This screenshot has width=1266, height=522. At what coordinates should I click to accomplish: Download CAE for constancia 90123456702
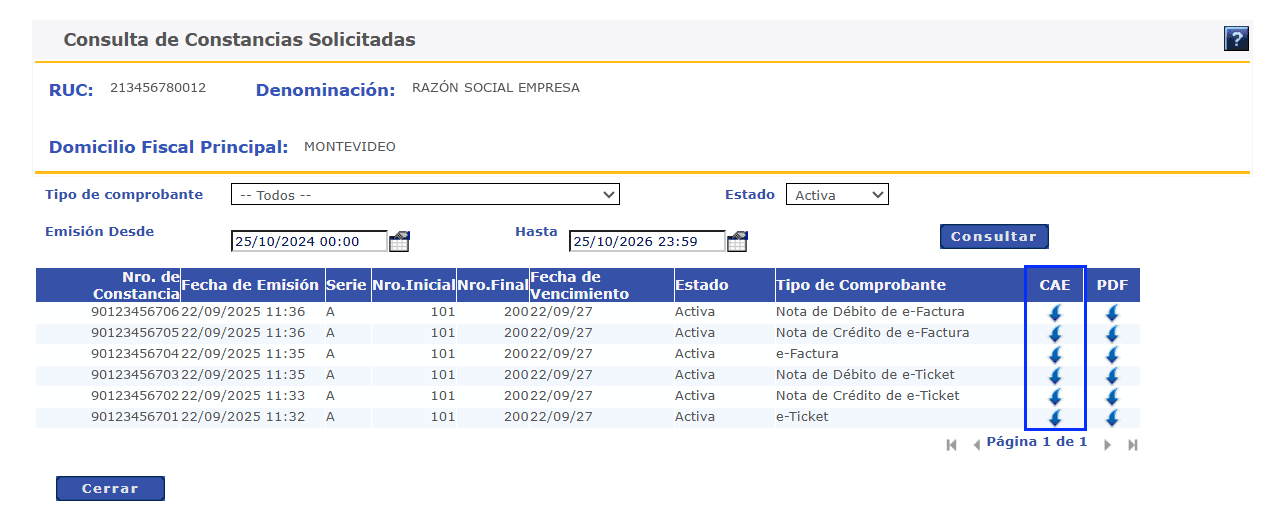pos(1055,397)
